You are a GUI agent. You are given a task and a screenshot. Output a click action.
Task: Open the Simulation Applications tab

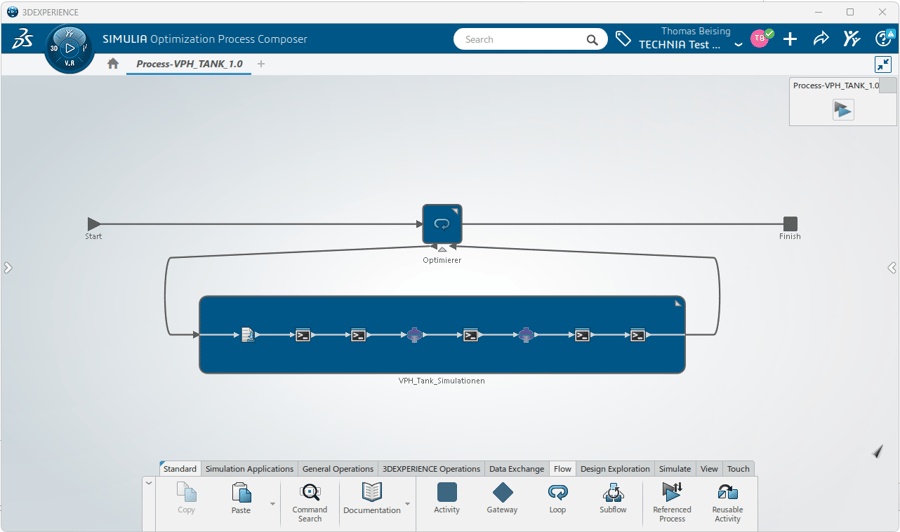tap(249, 469)
